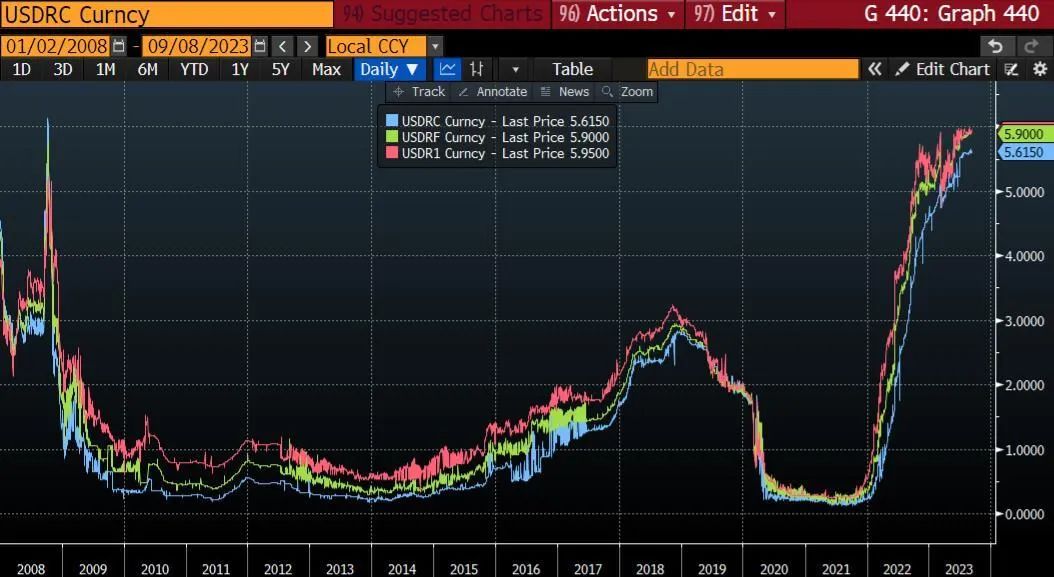The height and width of the screenshot is (577, 1054).
Task: Open the Edit menu
Action: pos(736,14)
